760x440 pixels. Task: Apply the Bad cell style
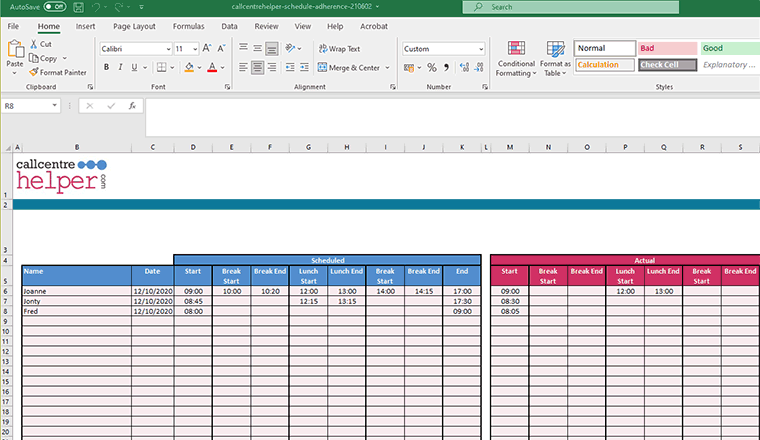(x=667, y=48)
